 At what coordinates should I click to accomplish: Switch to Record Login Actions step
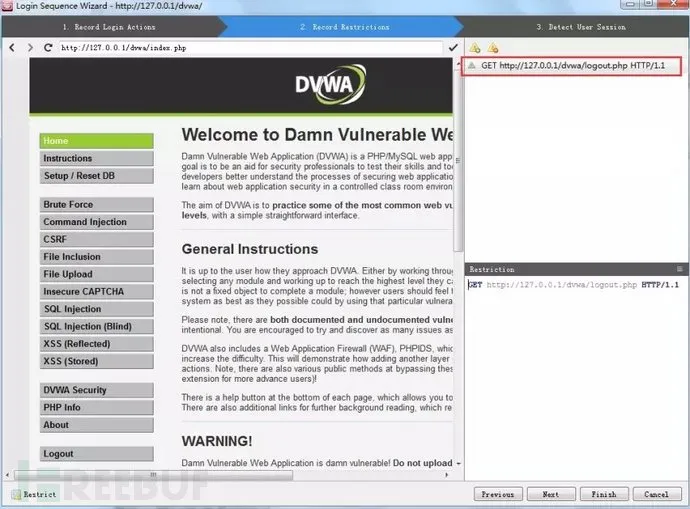[109, 27]
